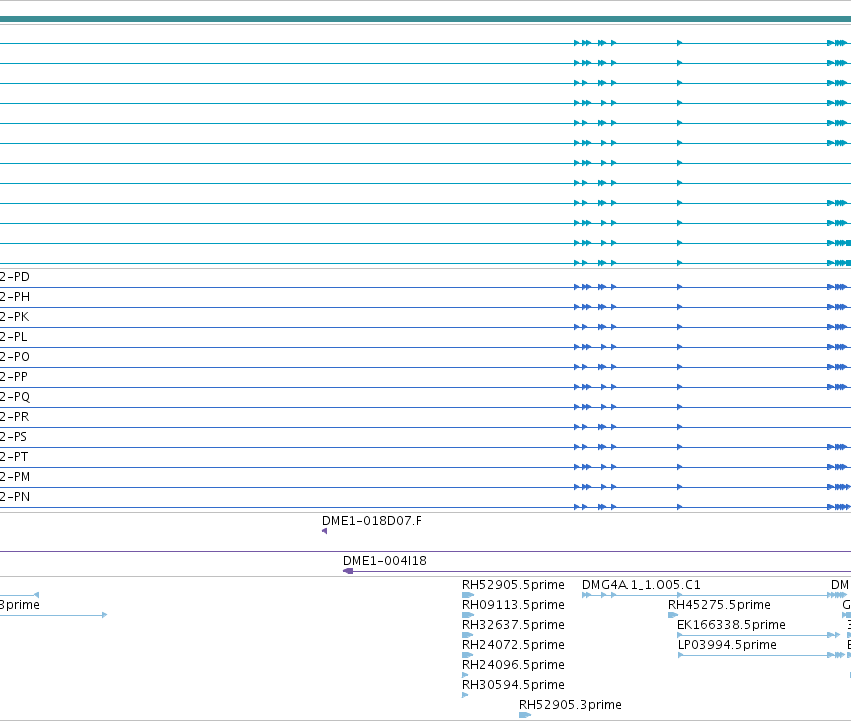Click the purple arrow glyph under DME1-018D07.F
The width and height of the screenshot is (851, 721).
[x=325, y=531]
